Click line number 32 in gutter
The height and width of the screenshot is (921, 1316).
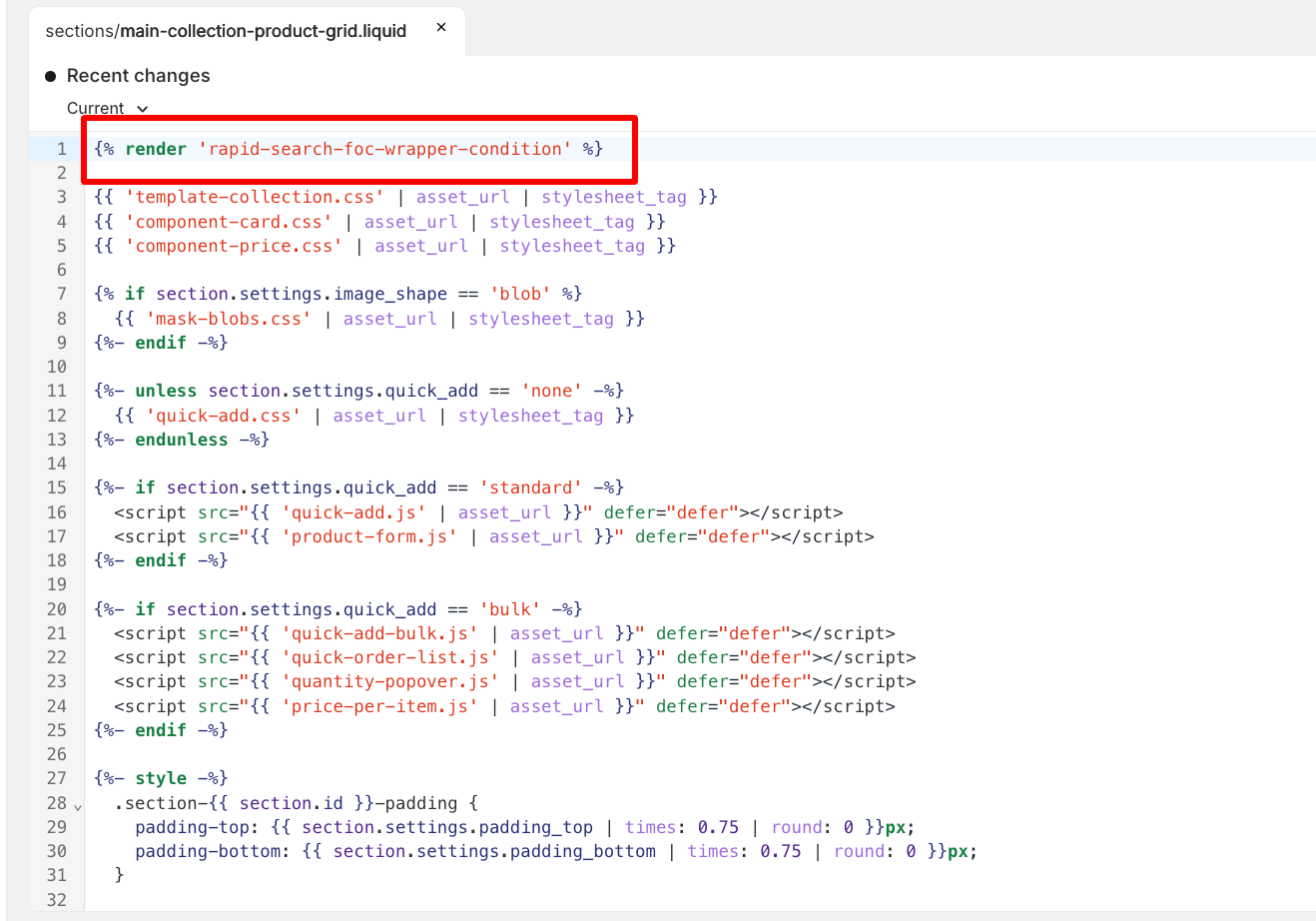(x=57, y=900)
